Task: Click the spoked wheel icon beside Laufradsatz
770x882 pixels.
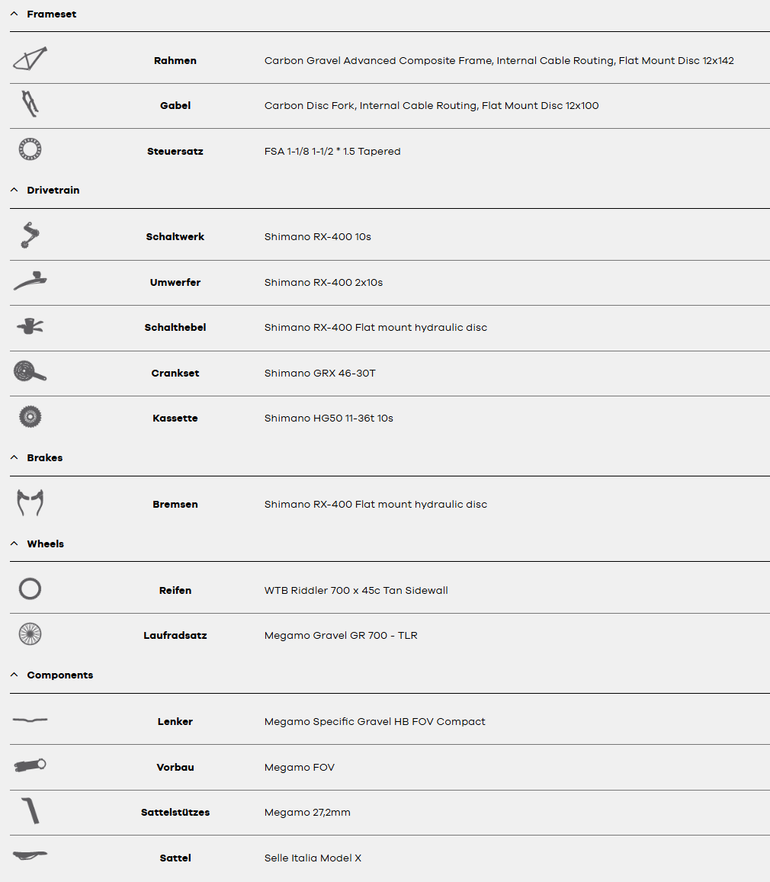Action: (x=30, y=634)
